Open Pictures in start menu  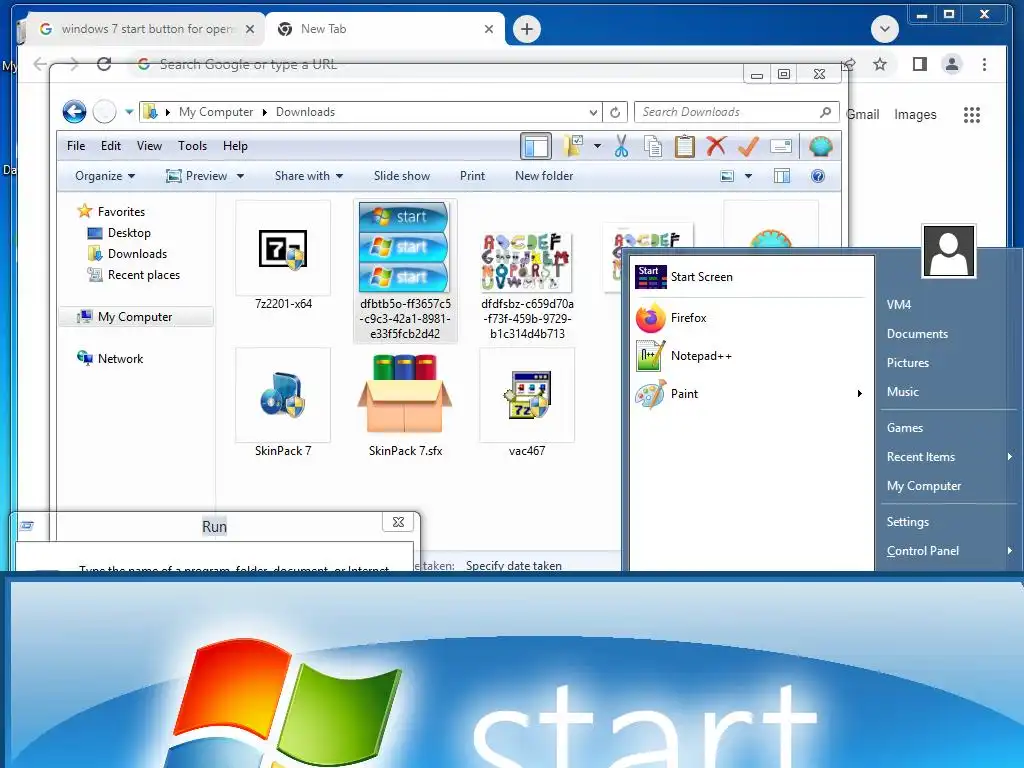[x=908, y=362]
